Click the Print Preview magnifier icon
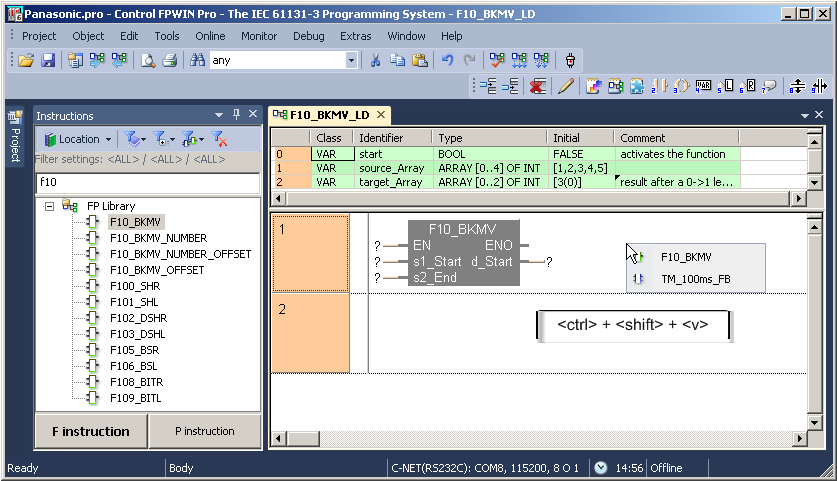 [148, 60]
